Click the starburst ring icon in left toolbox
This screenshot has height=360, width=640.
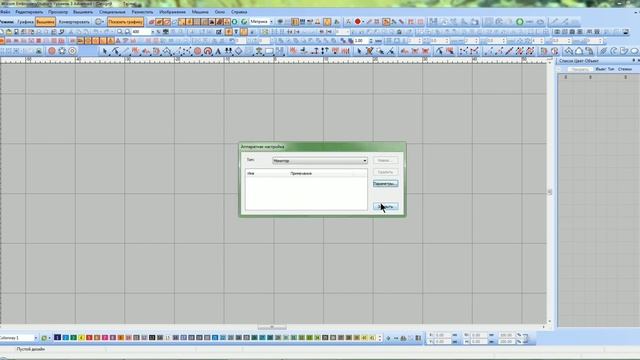click(x=62, y=51)
